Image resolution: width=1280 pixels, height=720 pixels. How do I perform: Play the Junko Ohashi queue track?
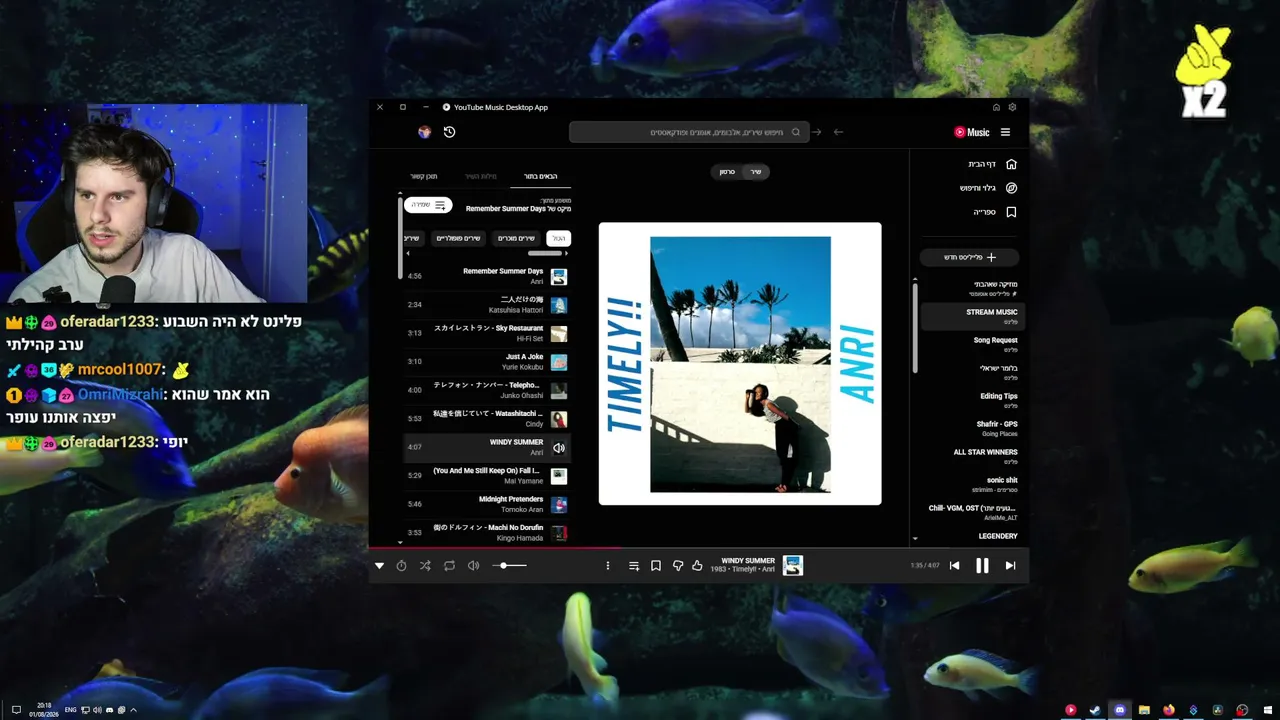click(x=487, y=391)
